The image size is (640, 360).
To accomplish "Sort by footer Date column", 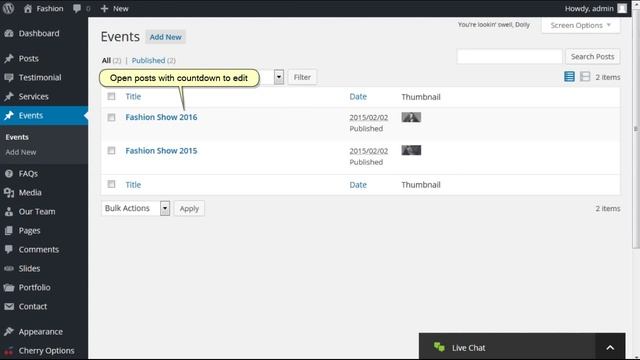I will 358,185.
